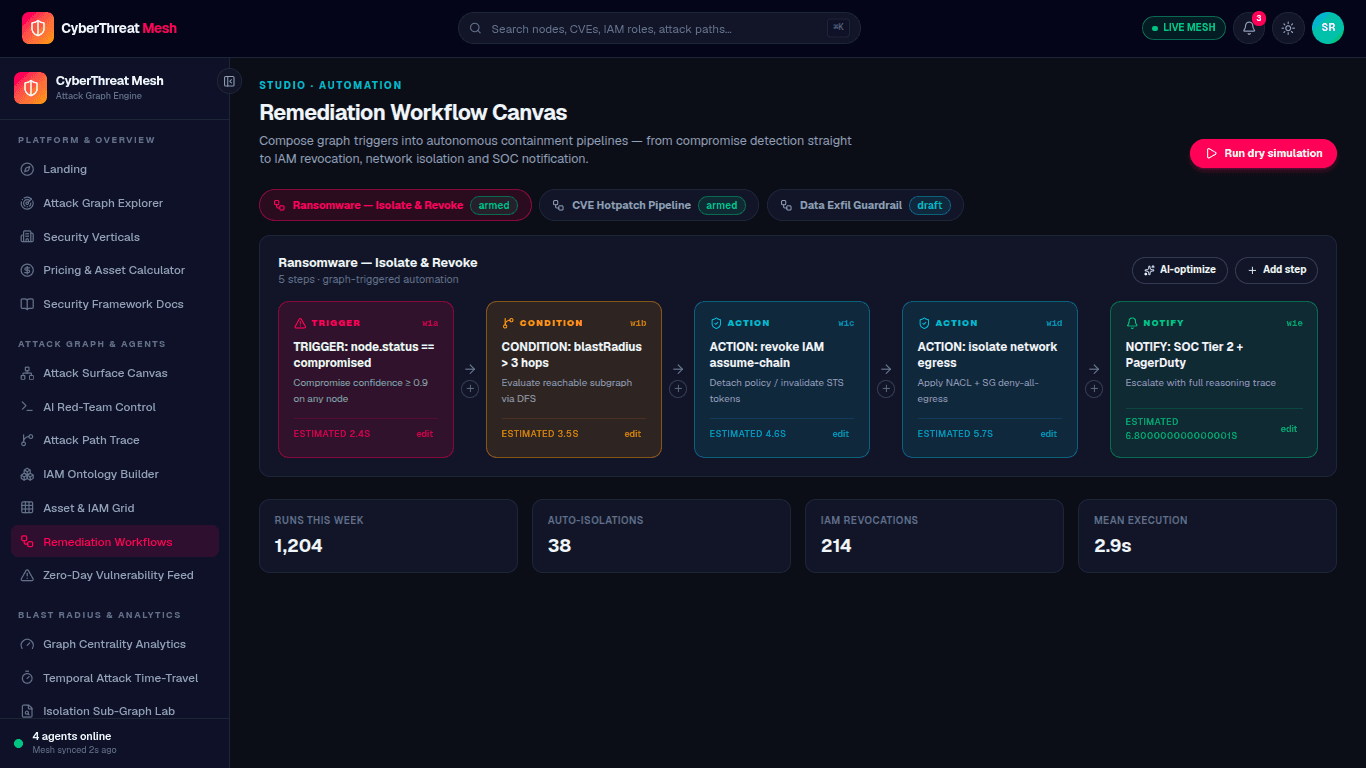1366x768 pixels.
Task: Insert step after revoke IAM action plus icon
Action: [886, 389]
